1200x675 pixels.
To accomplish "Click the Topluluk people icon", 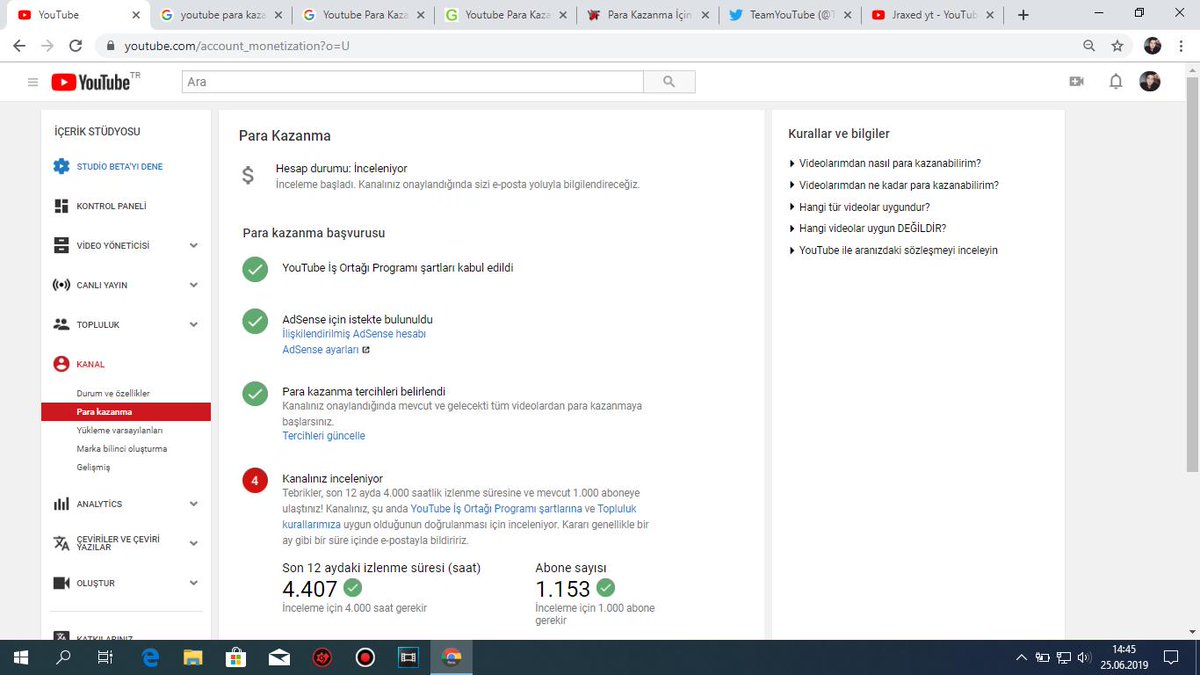I will point(61,324).
